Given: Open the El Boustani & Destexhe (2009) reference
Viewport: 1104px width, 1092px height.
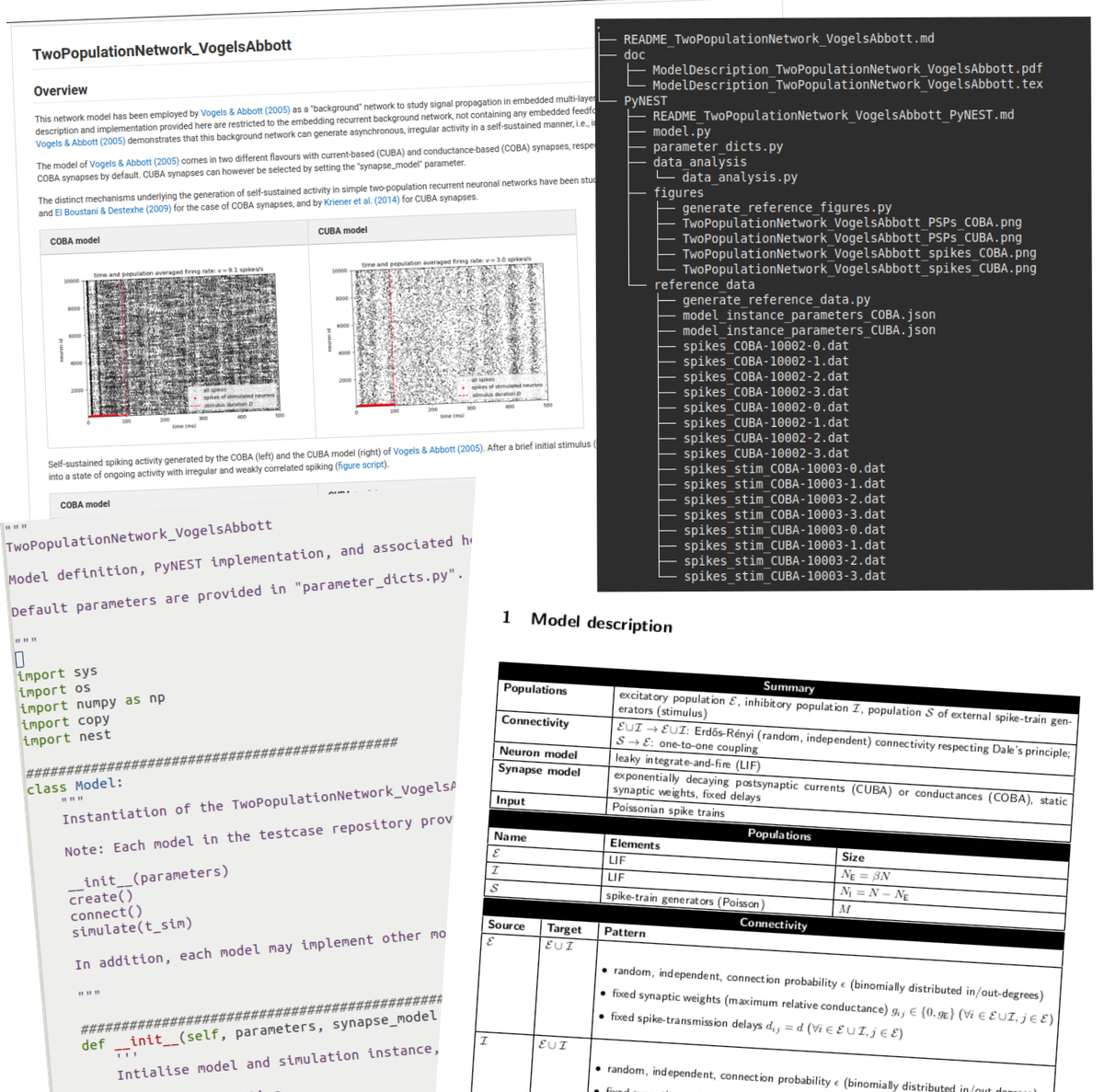Looking at the screenshot, I should [x=113, y=211].
